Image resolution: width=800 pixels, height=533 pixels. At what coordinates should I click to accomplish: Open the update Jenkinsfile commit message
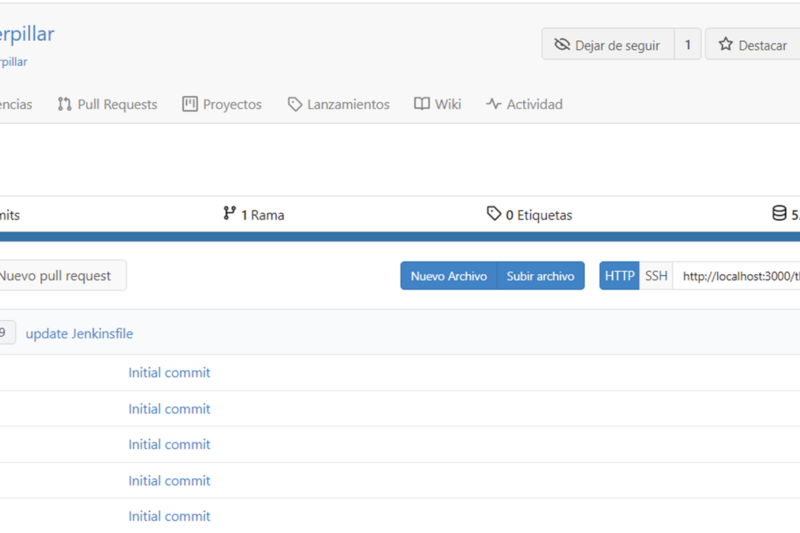point(79,334)
